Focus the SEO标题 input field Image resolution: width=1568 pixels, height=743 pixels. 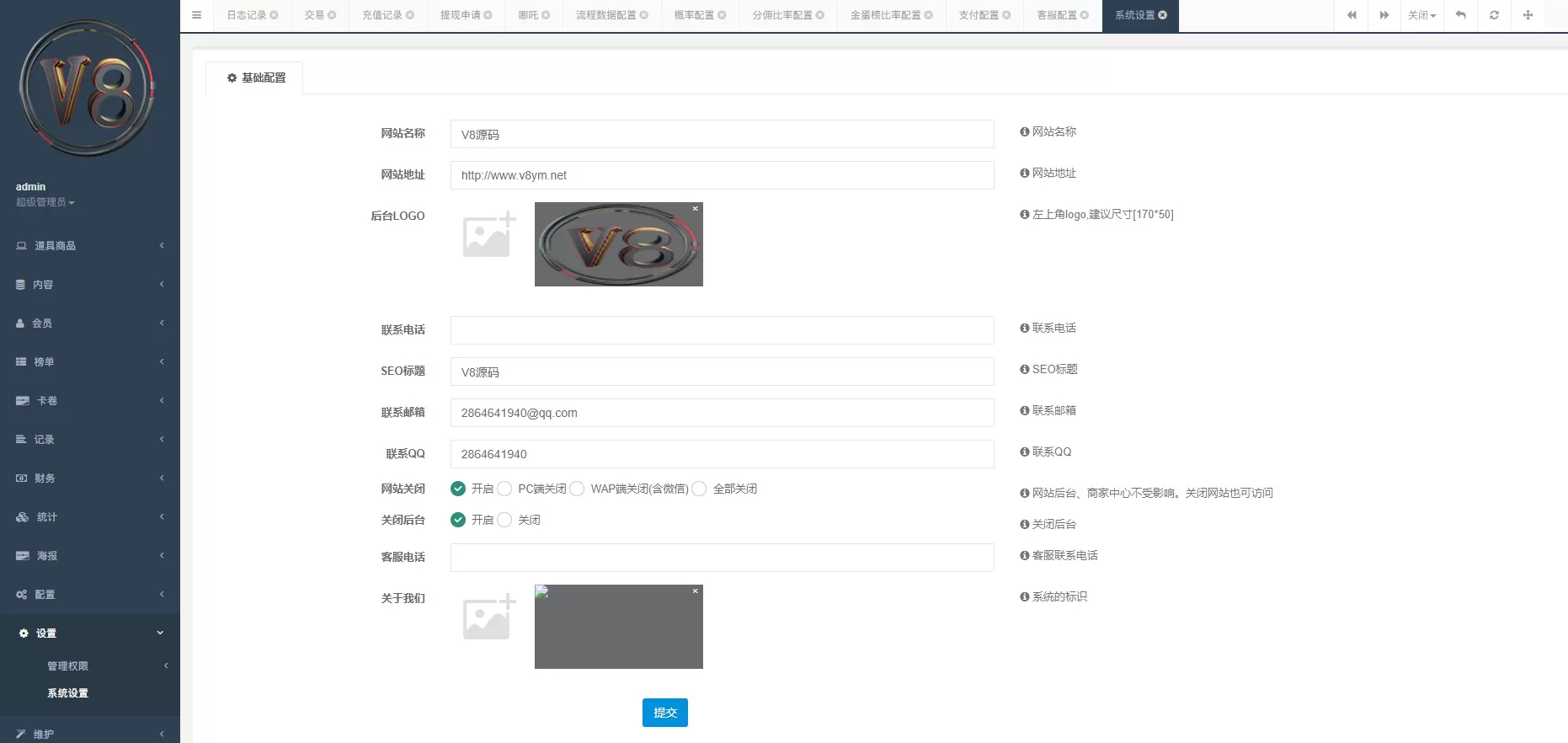pyautogui.click(x=723, y=371)
